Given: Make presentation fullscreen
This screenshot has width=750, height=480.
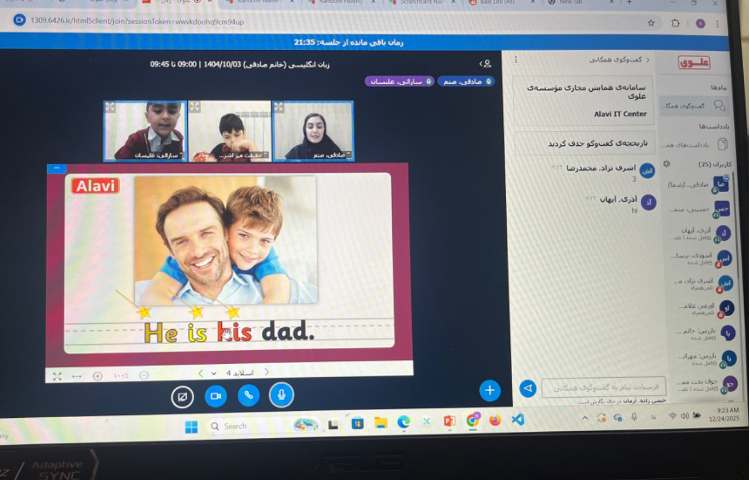Looking at the screenshot, I should [57, 376].
